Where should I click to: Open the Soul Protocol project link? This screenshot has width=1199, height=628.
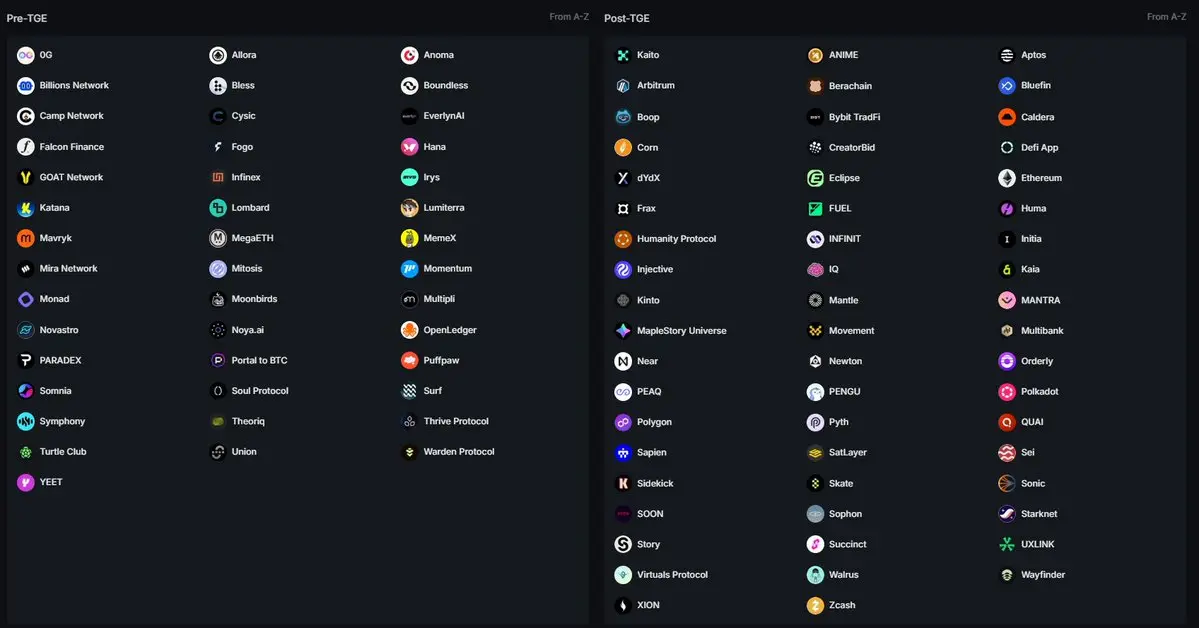pos(249,391)
